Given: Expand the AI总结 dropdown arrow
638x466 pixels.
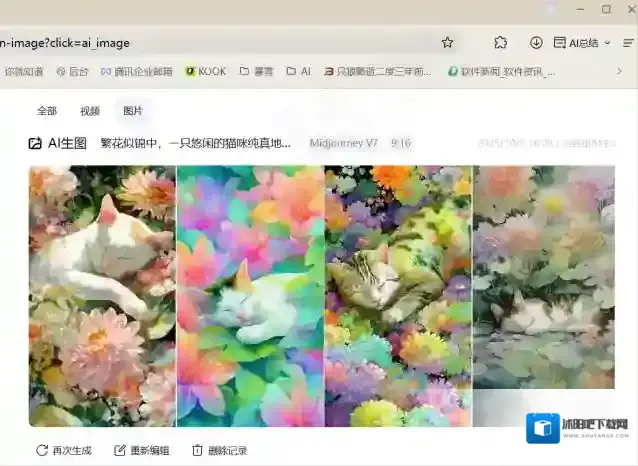Looking at the screenshot, I should tap(607, 43).
